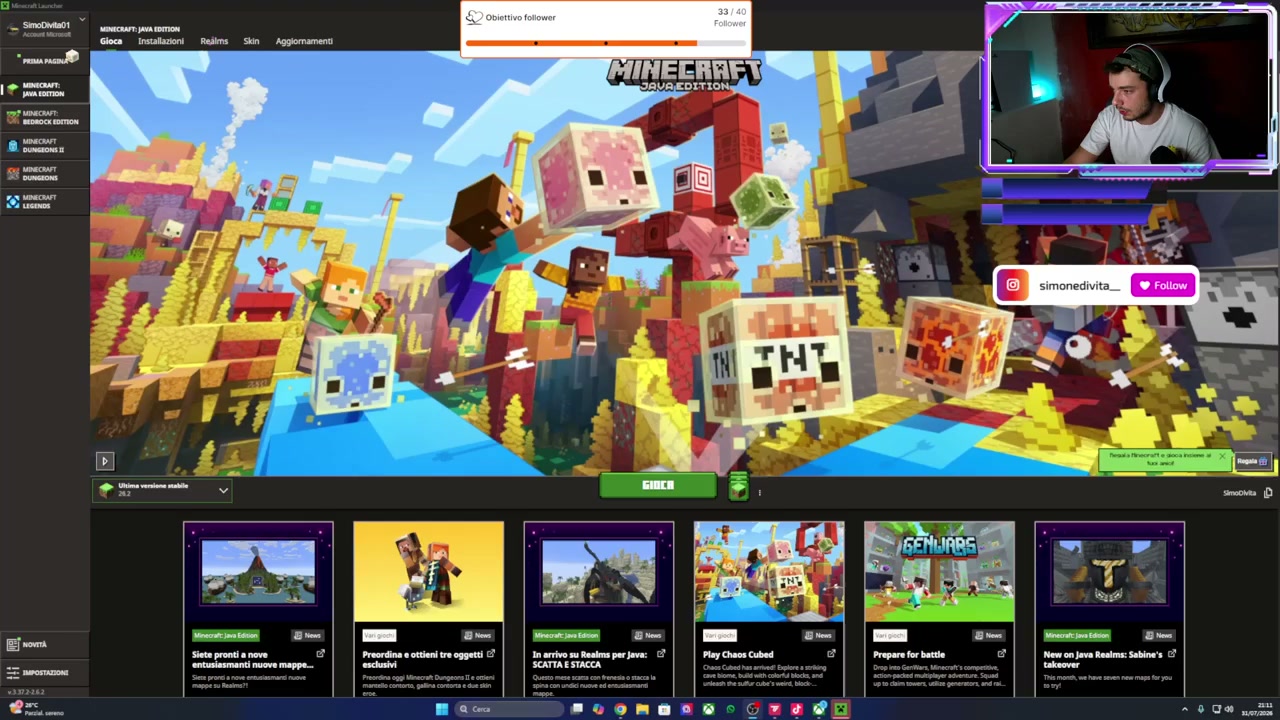Open 'Preordina e ottieni tre oggetti' news thumbnail
1280x720 pixels.
[428, 572]
